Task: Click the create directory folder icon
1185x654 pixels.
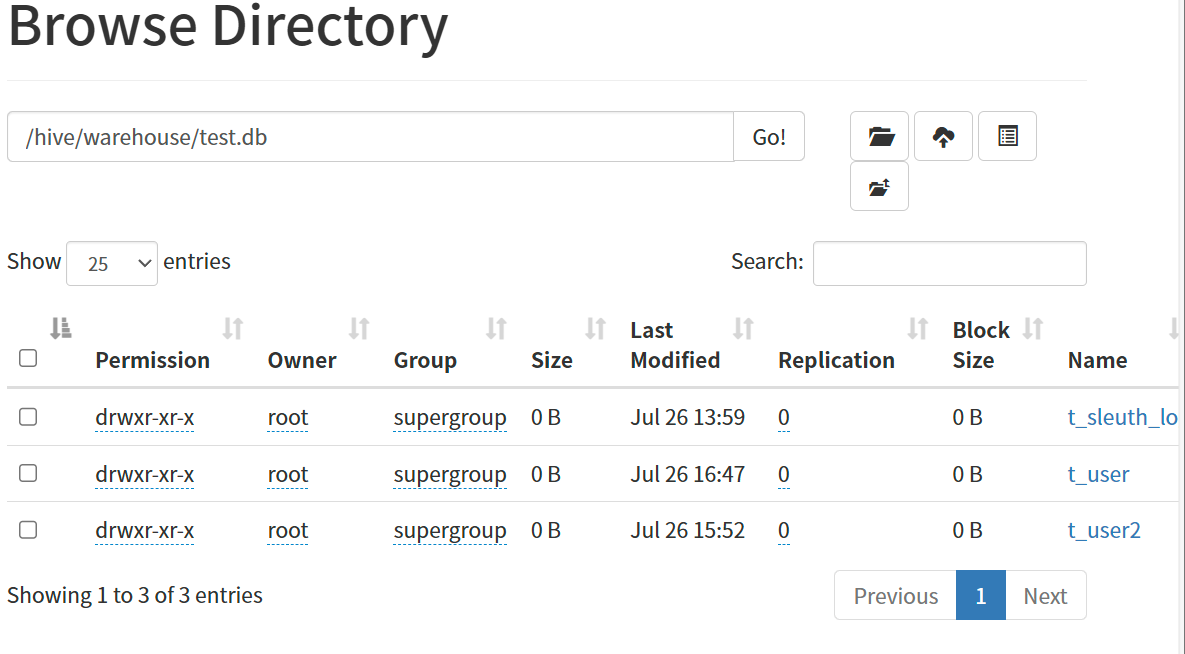Action: pyautogui.click(x=880, y=136)
